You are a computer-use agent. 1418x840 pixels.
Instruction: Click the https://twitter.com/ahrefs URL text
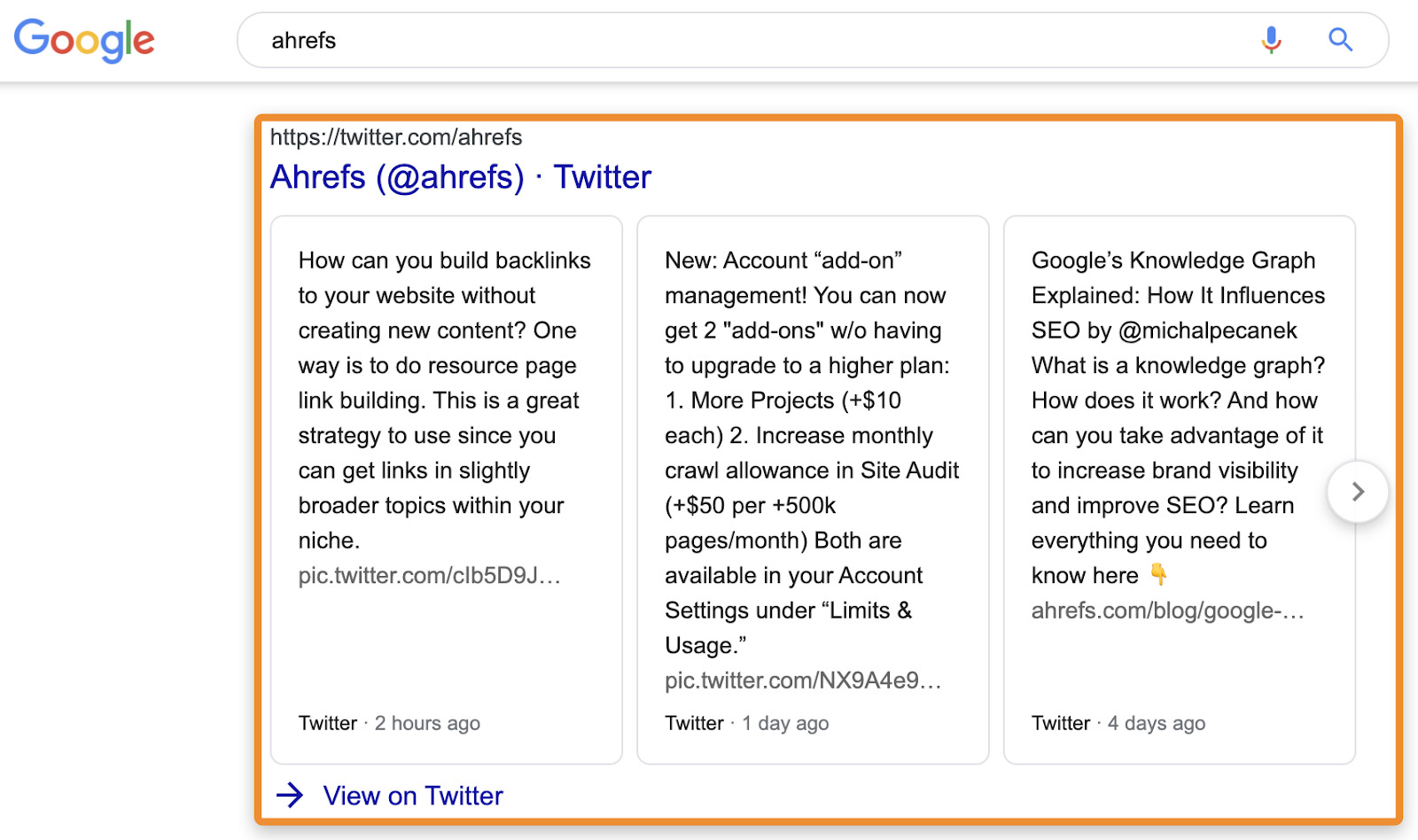(396, 136)
